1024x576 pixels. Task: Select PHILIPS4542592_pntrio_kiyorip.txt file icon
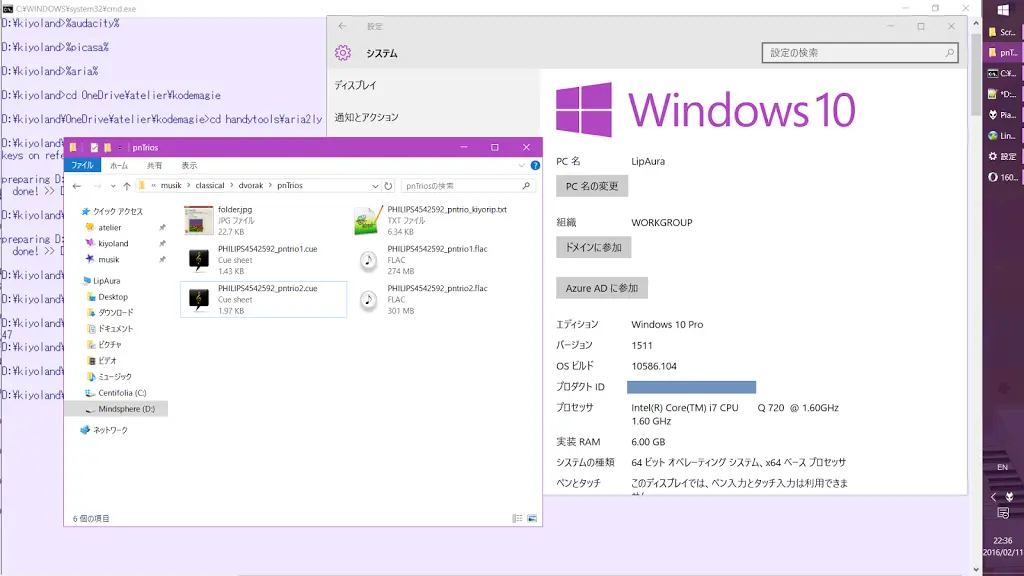click(x=368, y=221)
